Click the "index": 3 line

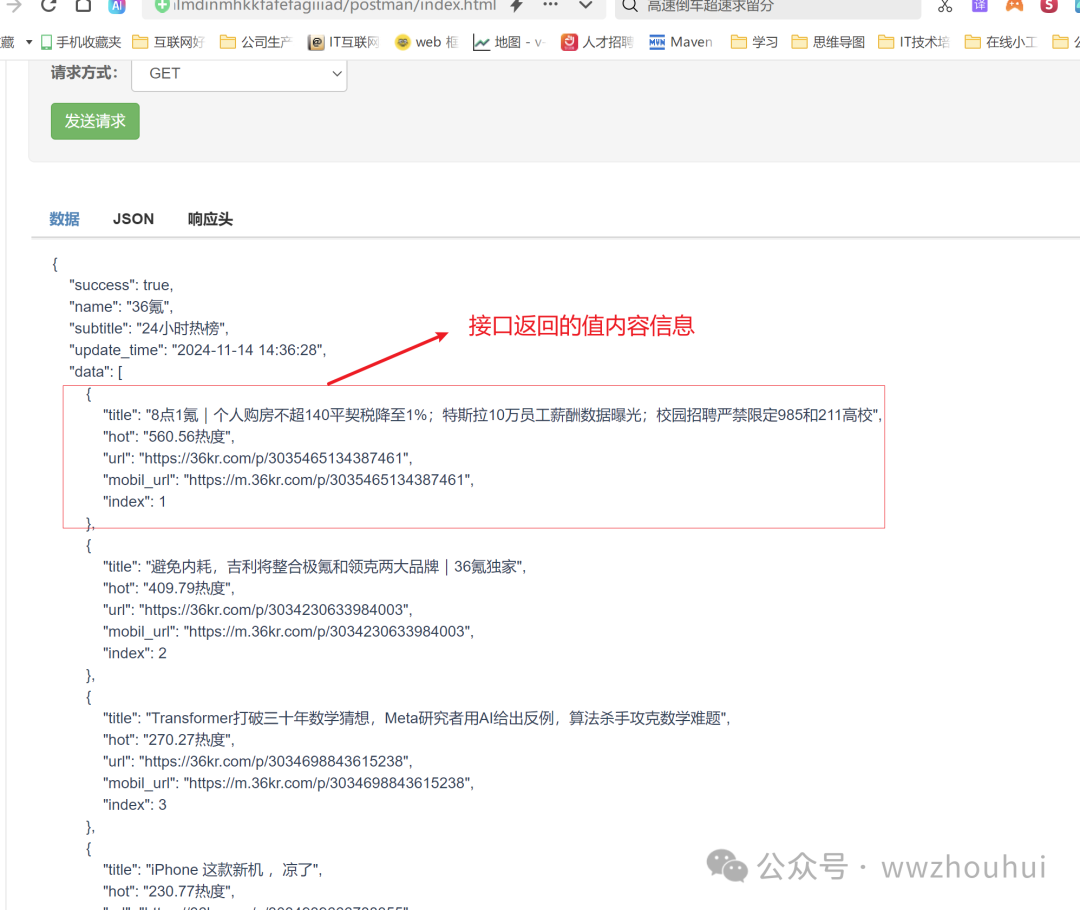point(135,805)
